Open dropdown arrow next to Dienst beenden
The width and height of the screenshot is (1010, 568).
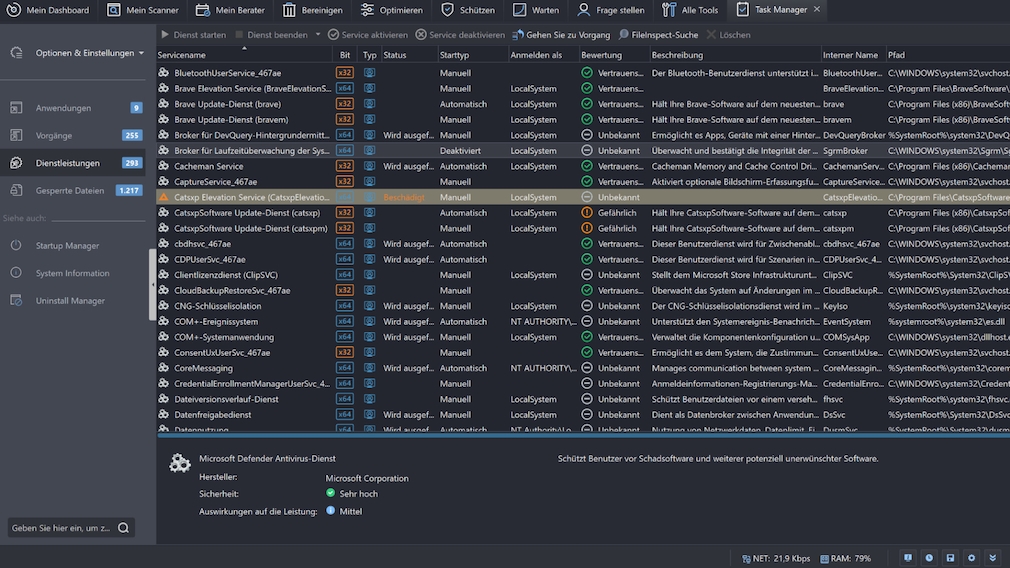(318, 35)
